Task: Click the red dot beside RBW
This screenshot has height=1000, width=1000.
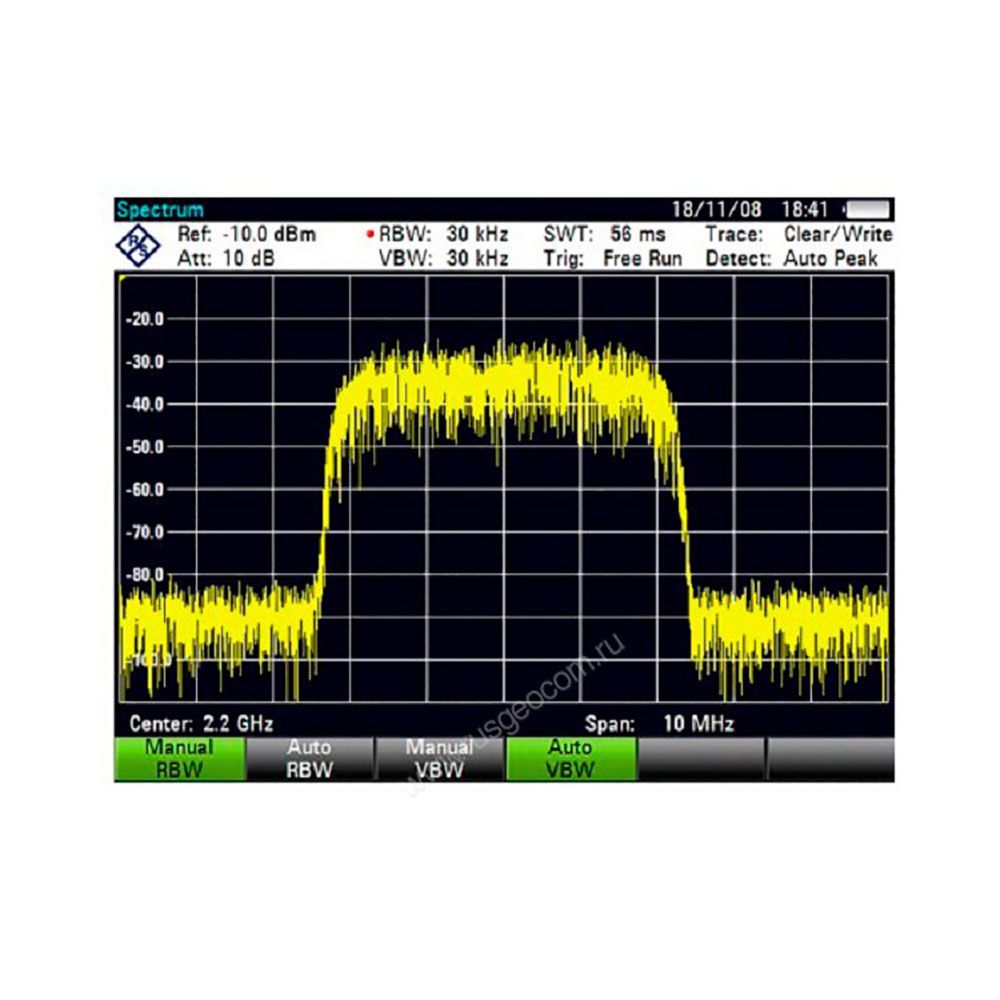Action: click(370, 235)
